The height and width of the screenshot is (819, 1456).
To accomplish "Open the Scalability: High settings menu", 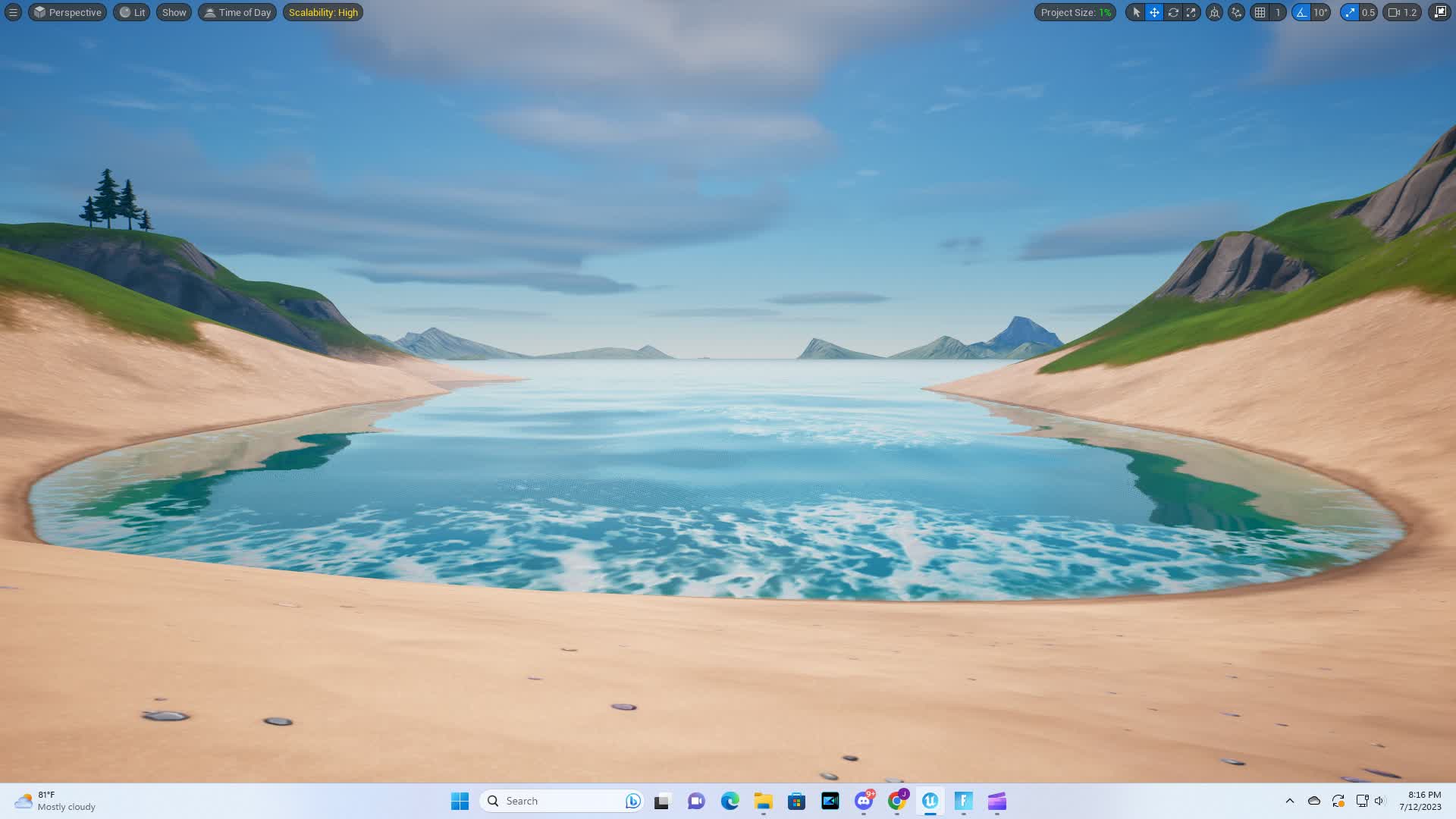I will coord(322,12).
